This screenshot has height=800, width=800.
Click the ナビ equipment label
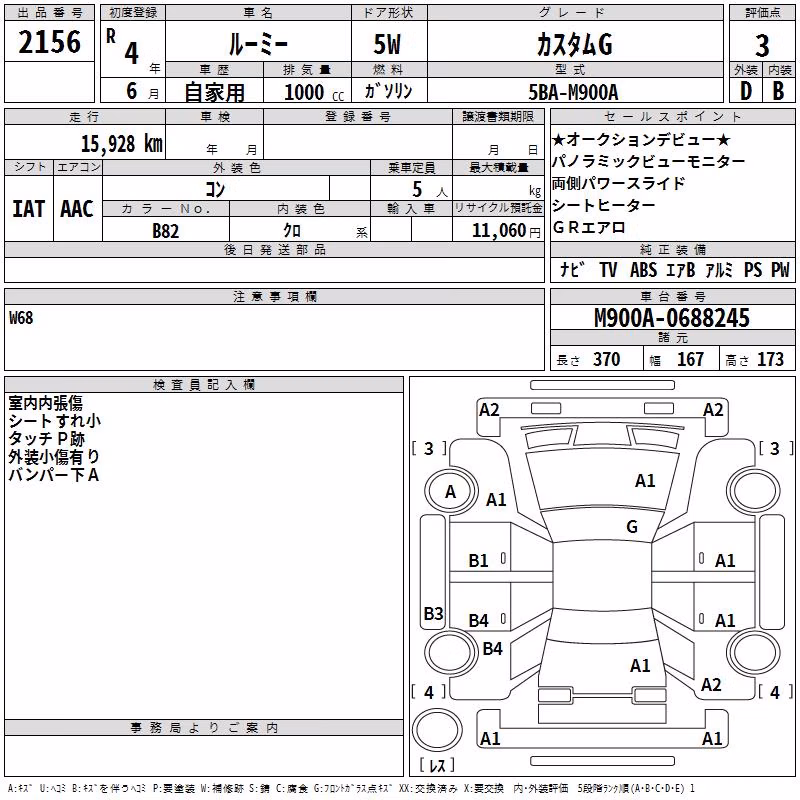pyautogui.click(x=571, y=269)
